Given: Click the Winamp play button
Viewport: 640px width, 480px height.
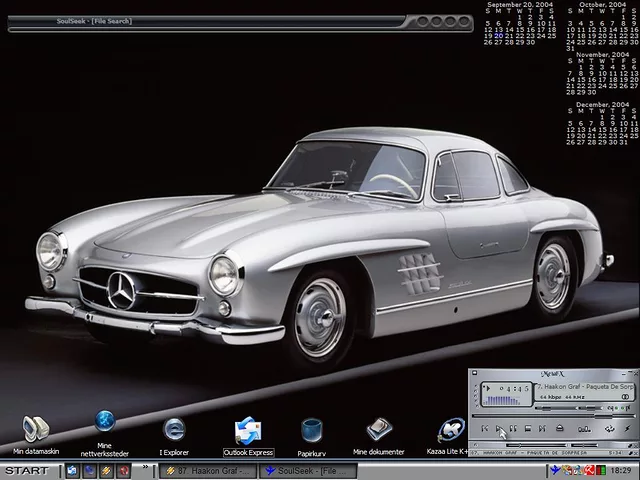Looking at the screenshot, I should 498,429.
